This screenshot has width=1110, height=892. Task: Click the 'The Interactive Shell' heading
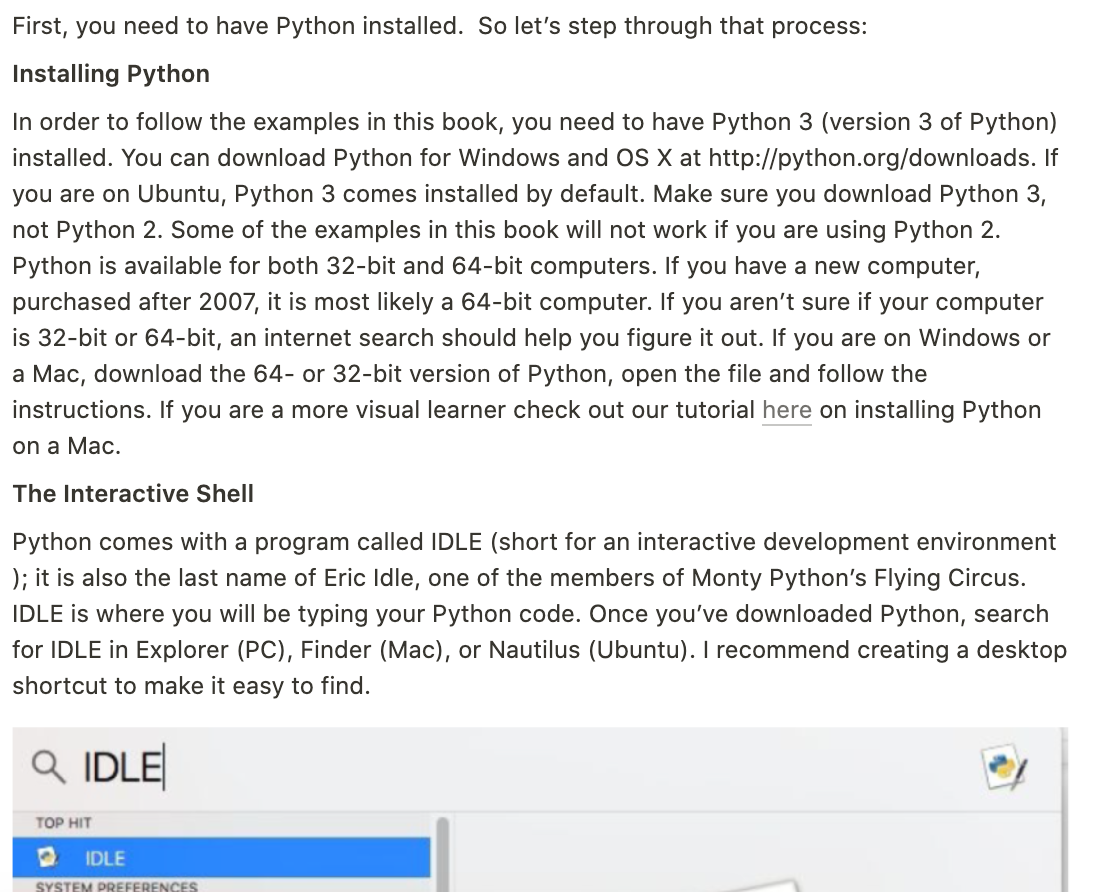132,493
